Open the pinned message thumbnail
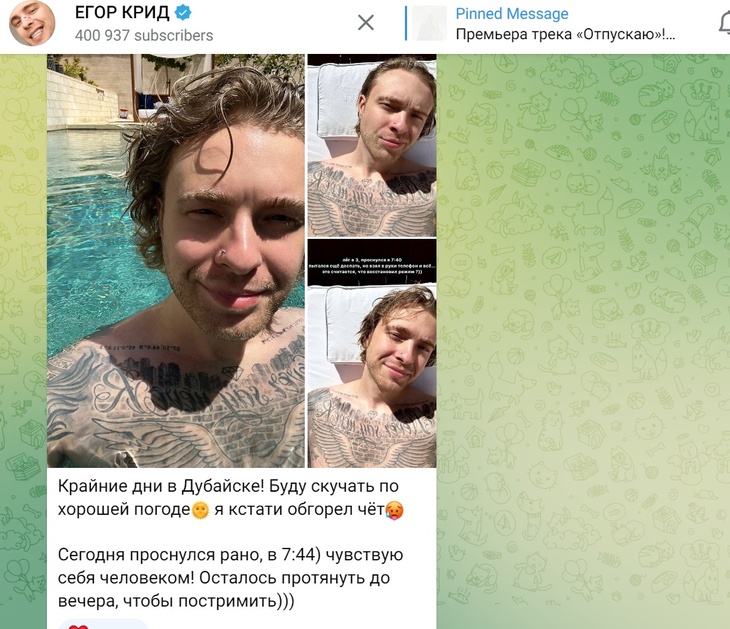The image size is (730, 629). coord(429,23)
